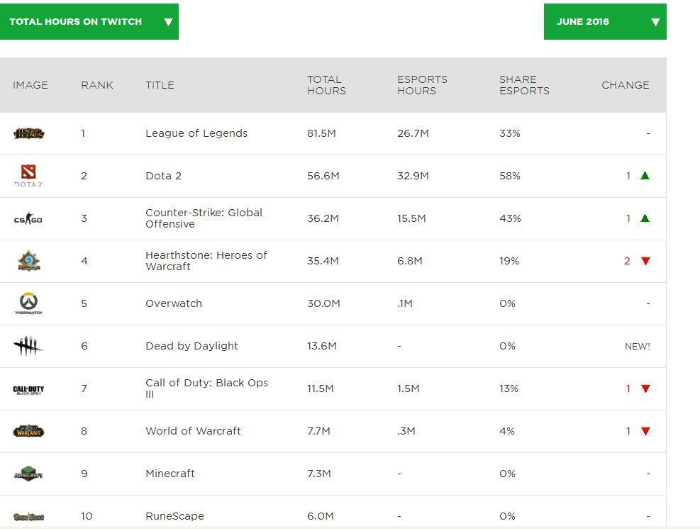Screen dimensions: 700x529
Task: Click the Minecraft logo image
Action: [x=29, y=474]
